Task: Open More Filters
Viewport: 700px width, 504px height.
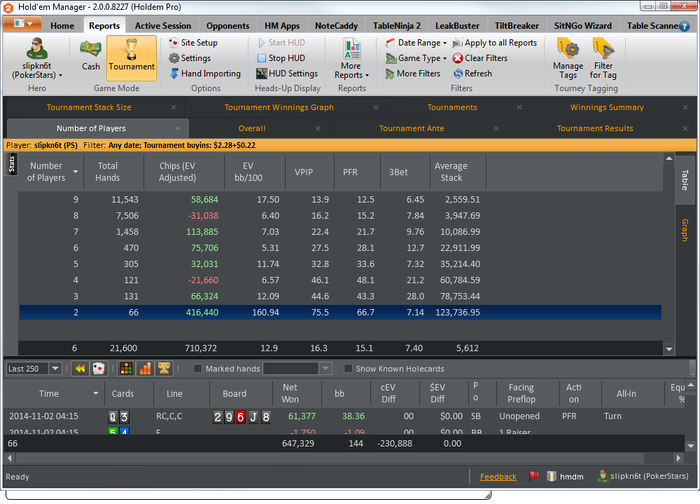Action: coord(413,74)
